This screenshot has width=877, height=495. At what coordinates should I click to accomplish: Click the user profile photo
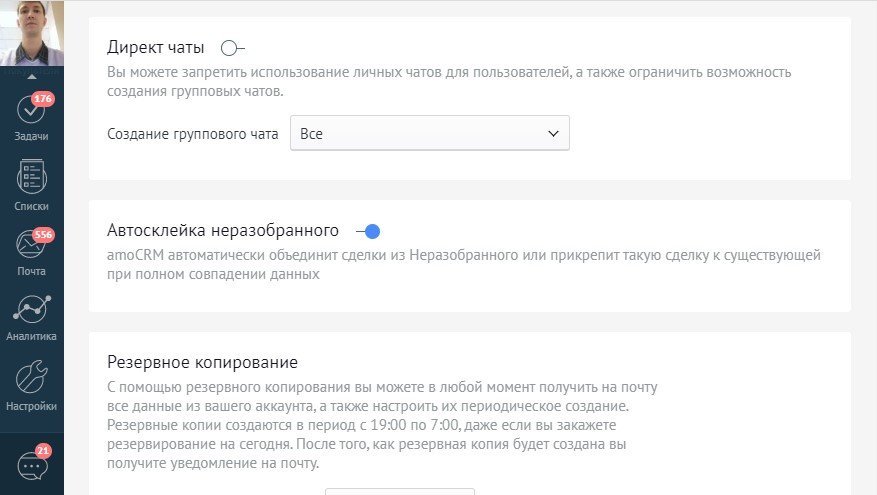(x=32, y=33)
